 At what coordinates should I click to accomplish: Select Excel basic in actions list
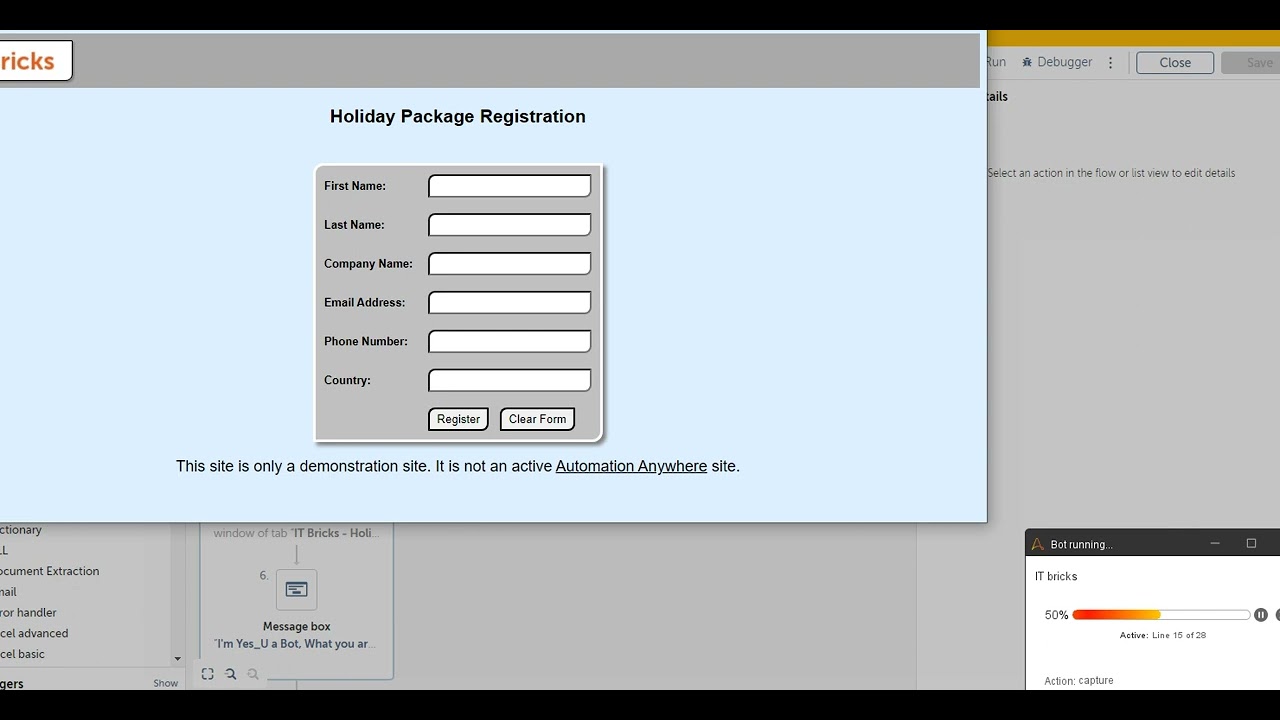pos(22,654)
